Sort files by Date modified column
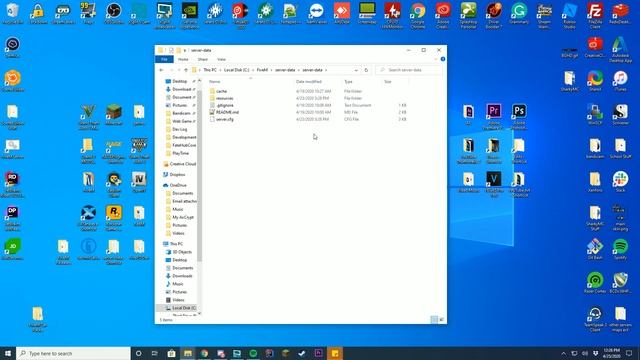Viewport: 640px width, 360px height. coord(309,82)
